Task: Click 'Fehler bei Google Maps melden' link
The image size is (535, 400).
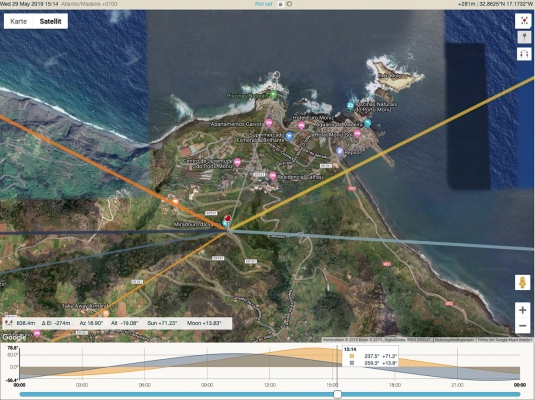Action: coord(505,340)
